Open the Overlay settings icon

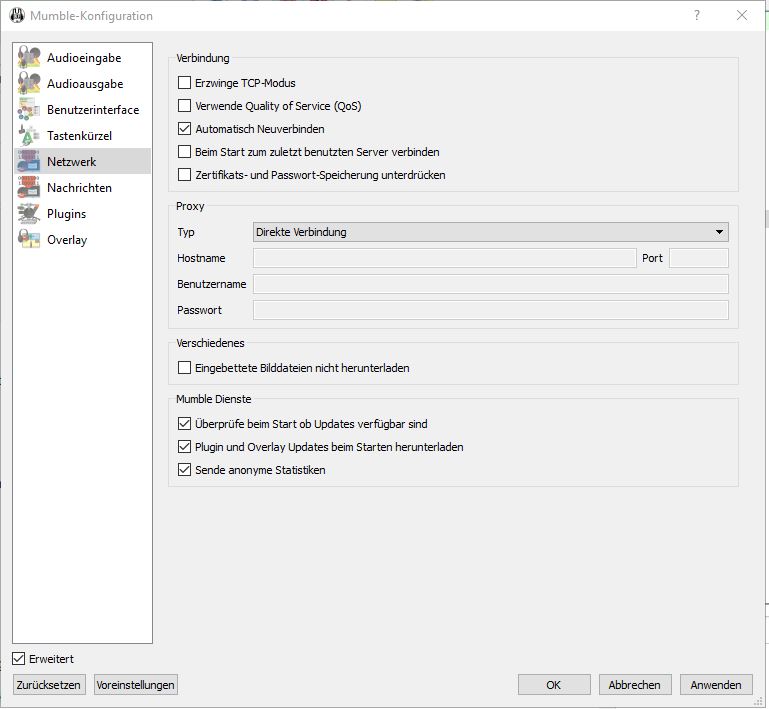[29, 240]
